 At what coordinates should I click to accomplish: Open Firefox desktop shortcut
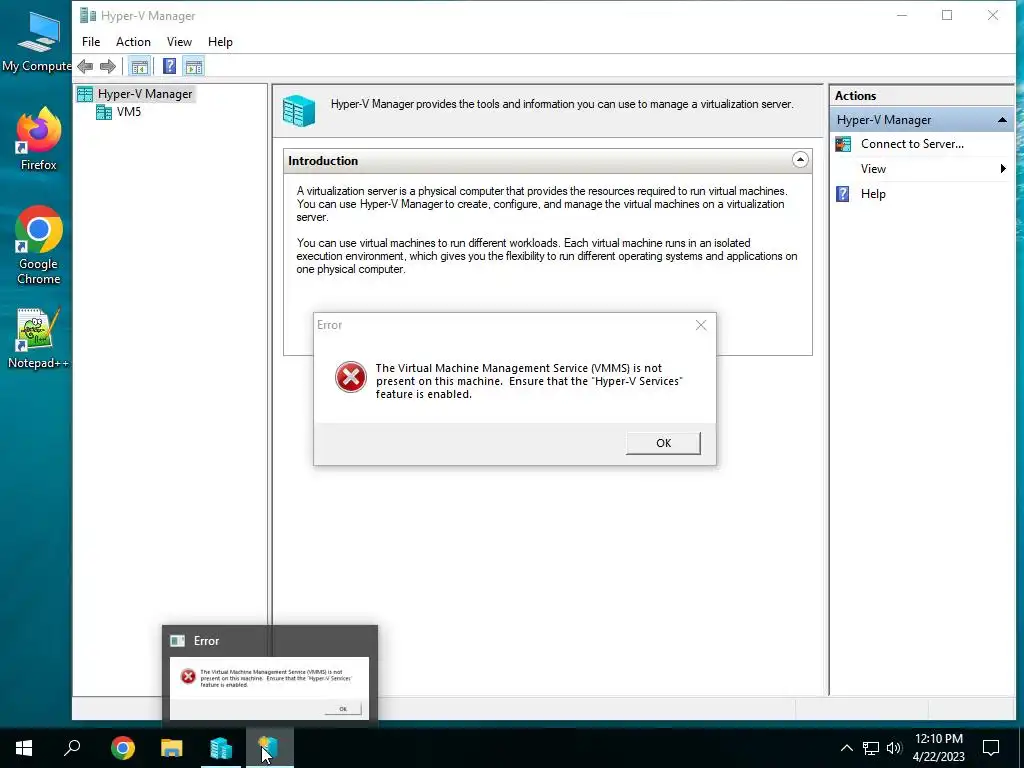39,140
